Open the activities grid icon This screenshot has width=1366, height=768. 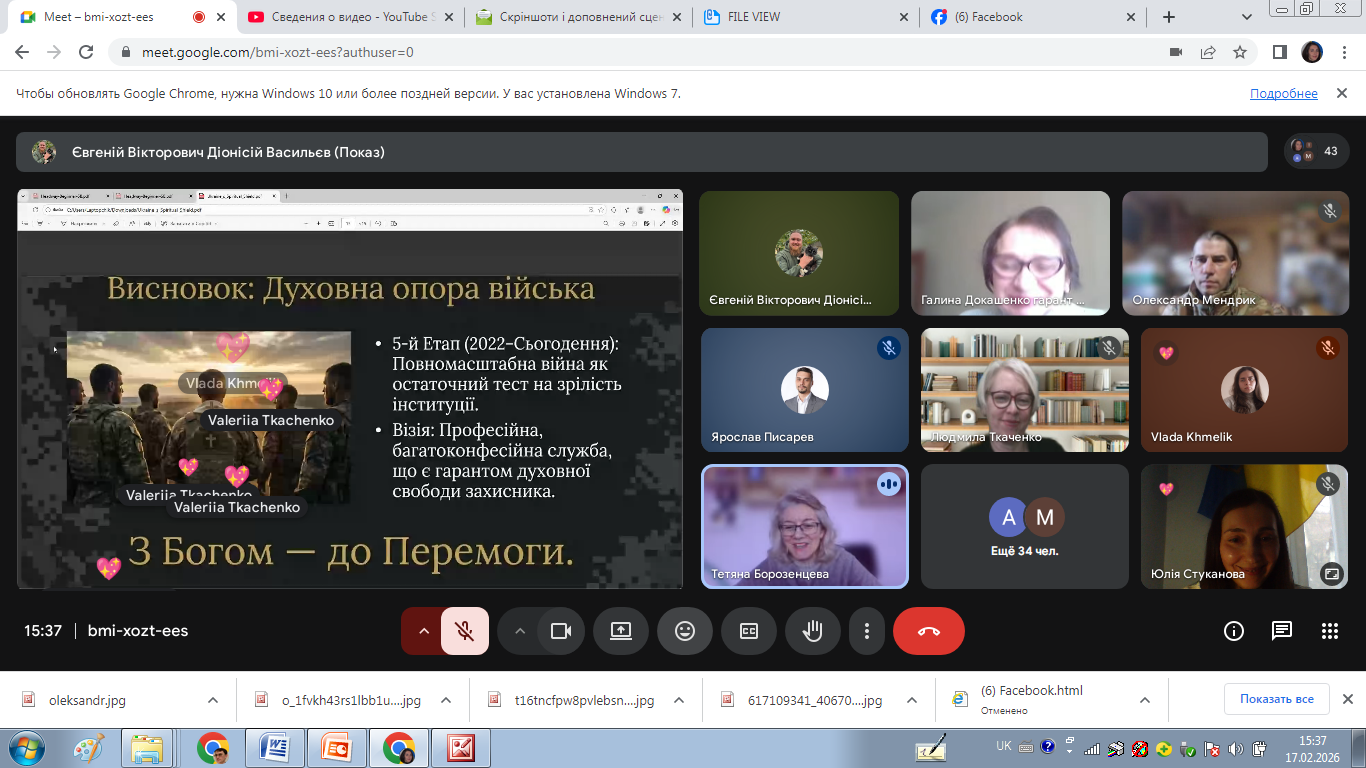tap(1329, 631)
